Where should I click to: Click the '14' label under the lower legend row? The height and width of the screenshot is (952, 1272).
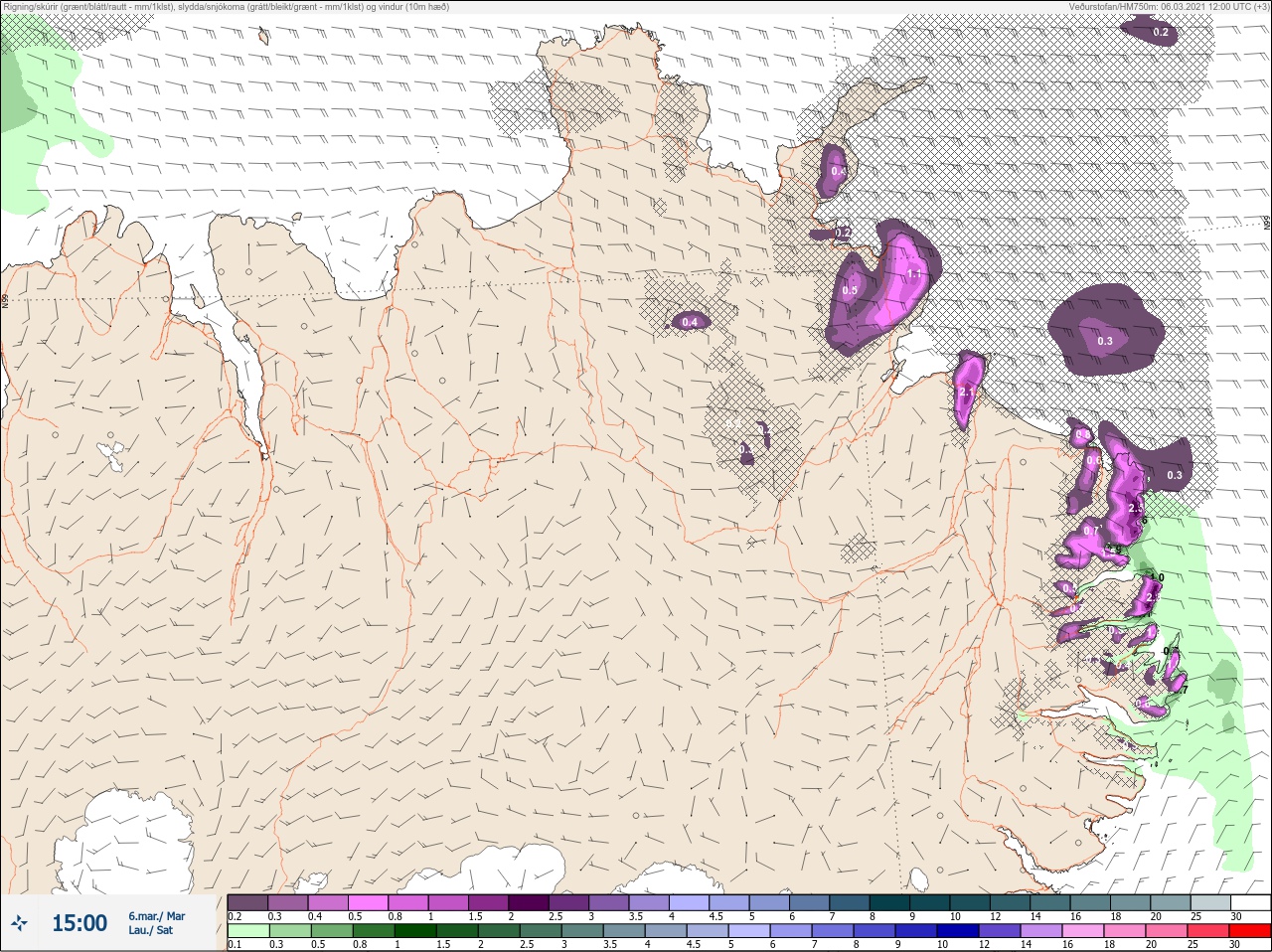1027,945
